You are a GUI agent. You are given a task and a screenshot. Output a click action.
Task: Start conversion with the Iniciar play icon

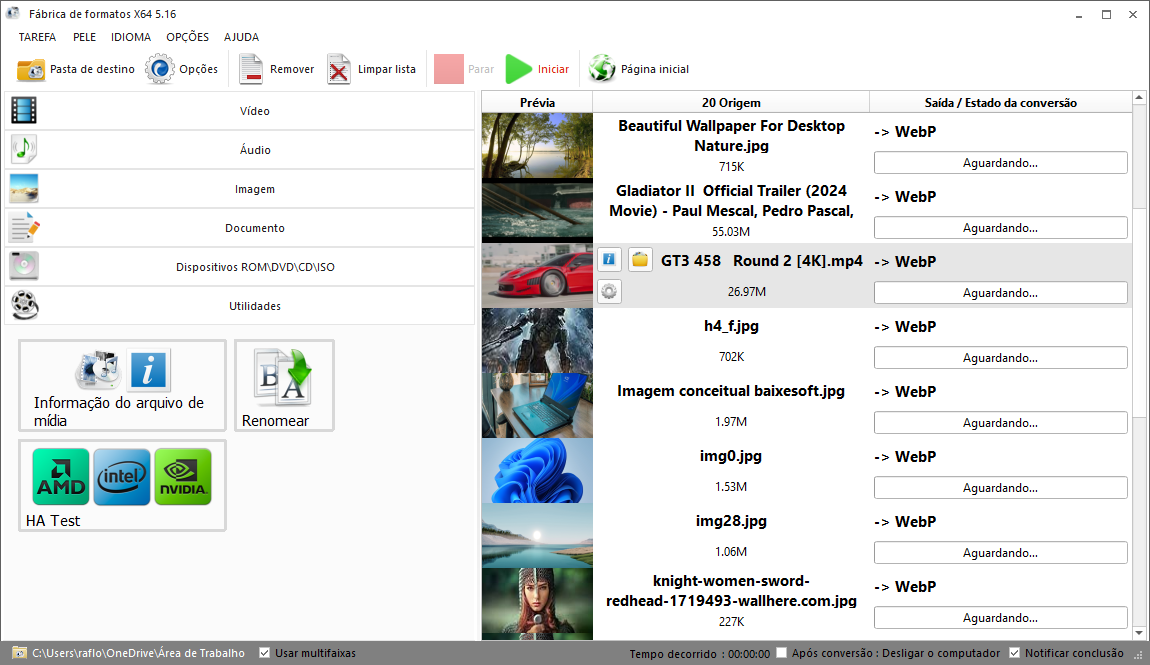[518, 70]
